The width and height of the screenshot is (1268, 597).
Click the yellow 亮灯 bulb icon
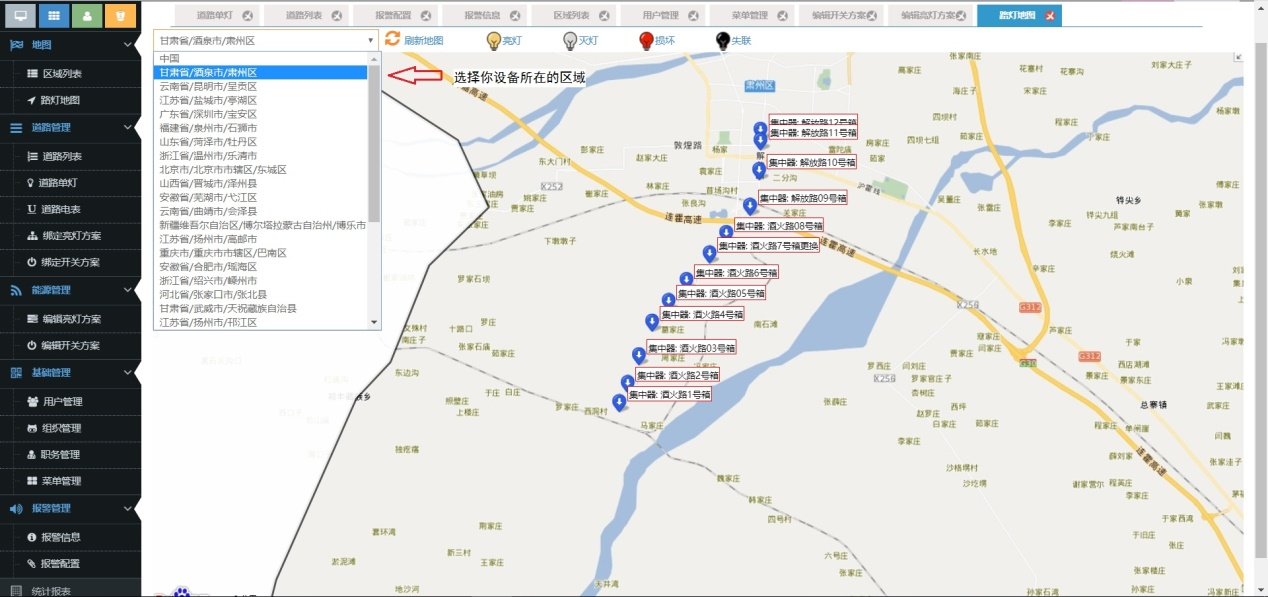pos(493,41)
